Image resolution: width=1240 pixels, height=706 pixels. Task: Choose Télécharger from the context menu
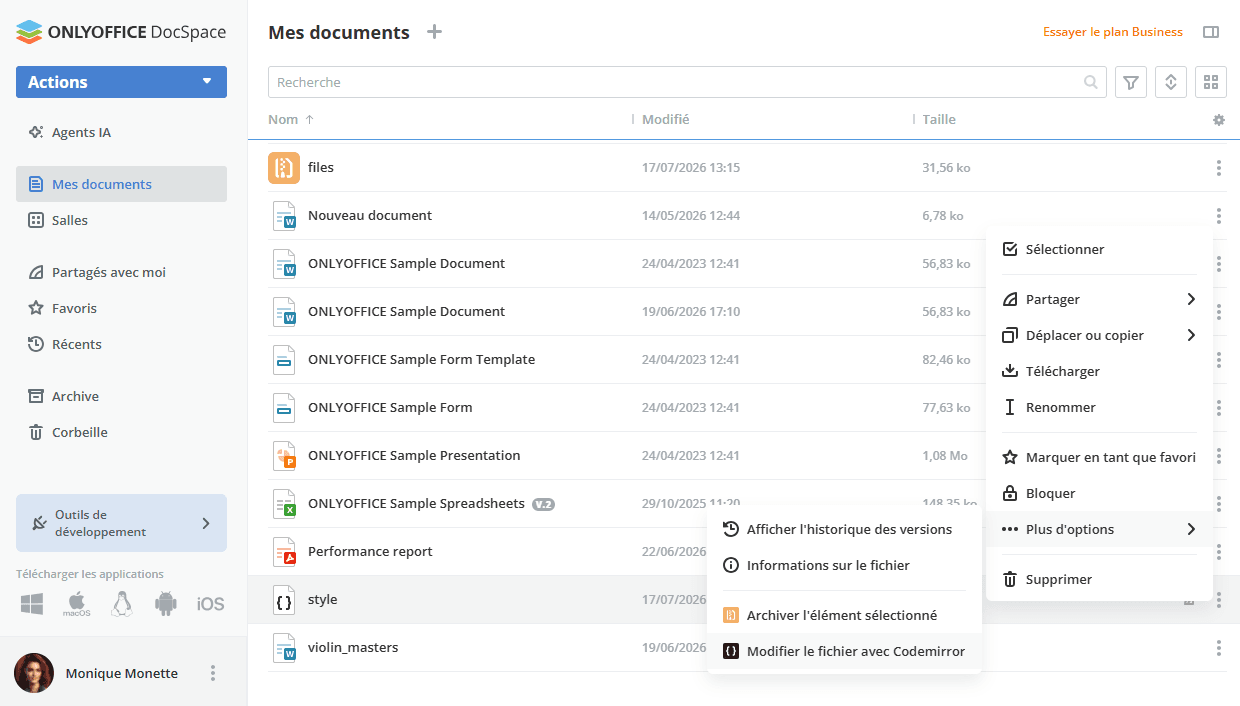(1099, 371)
